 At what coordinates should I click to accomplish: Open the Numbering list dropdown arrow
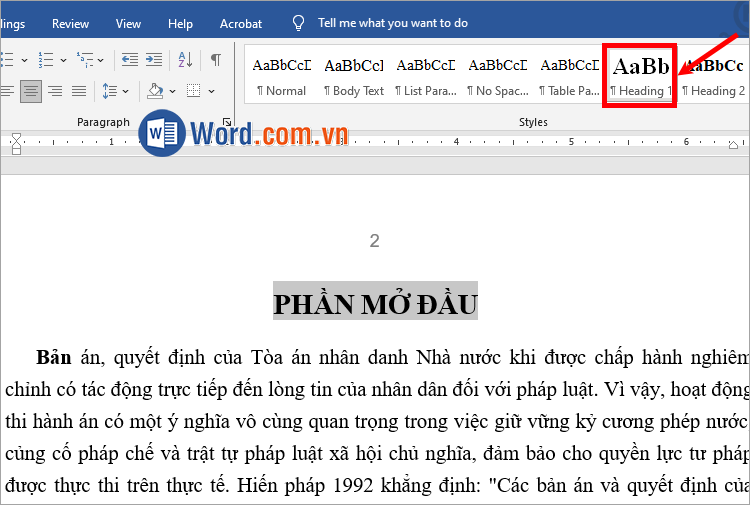coord(64,60)
